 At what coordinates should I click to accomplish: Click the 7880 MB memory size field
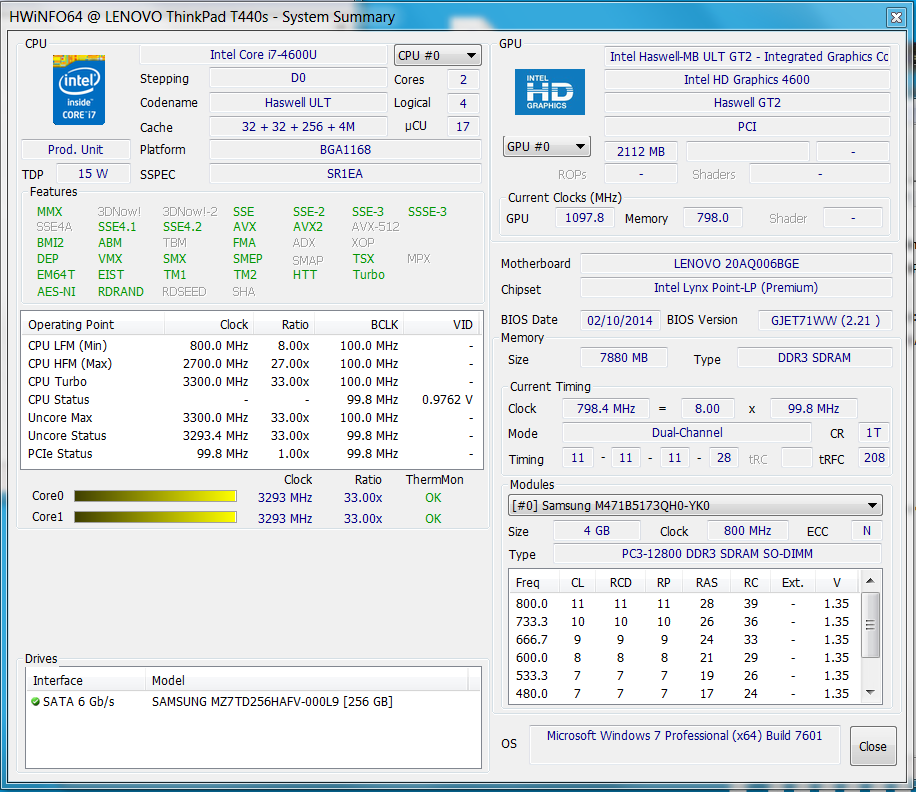[x=624, y=357]
